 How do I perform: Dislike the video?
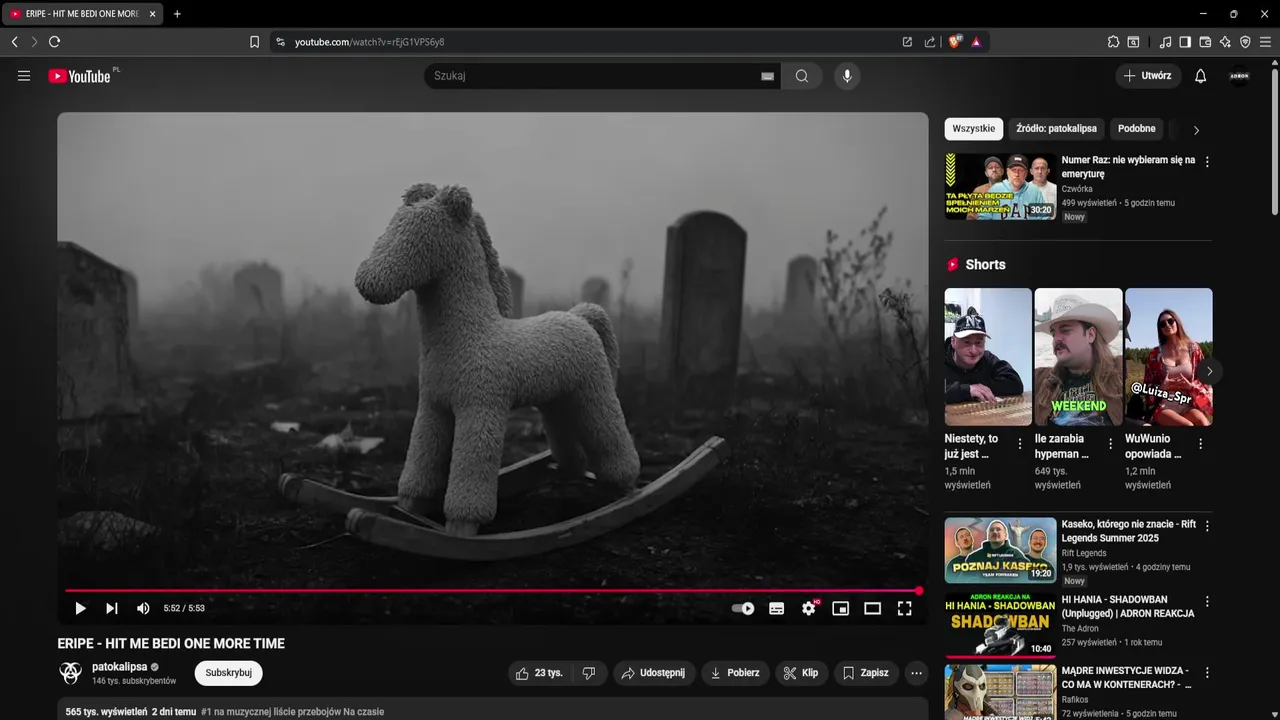click(x=589, y=673)
